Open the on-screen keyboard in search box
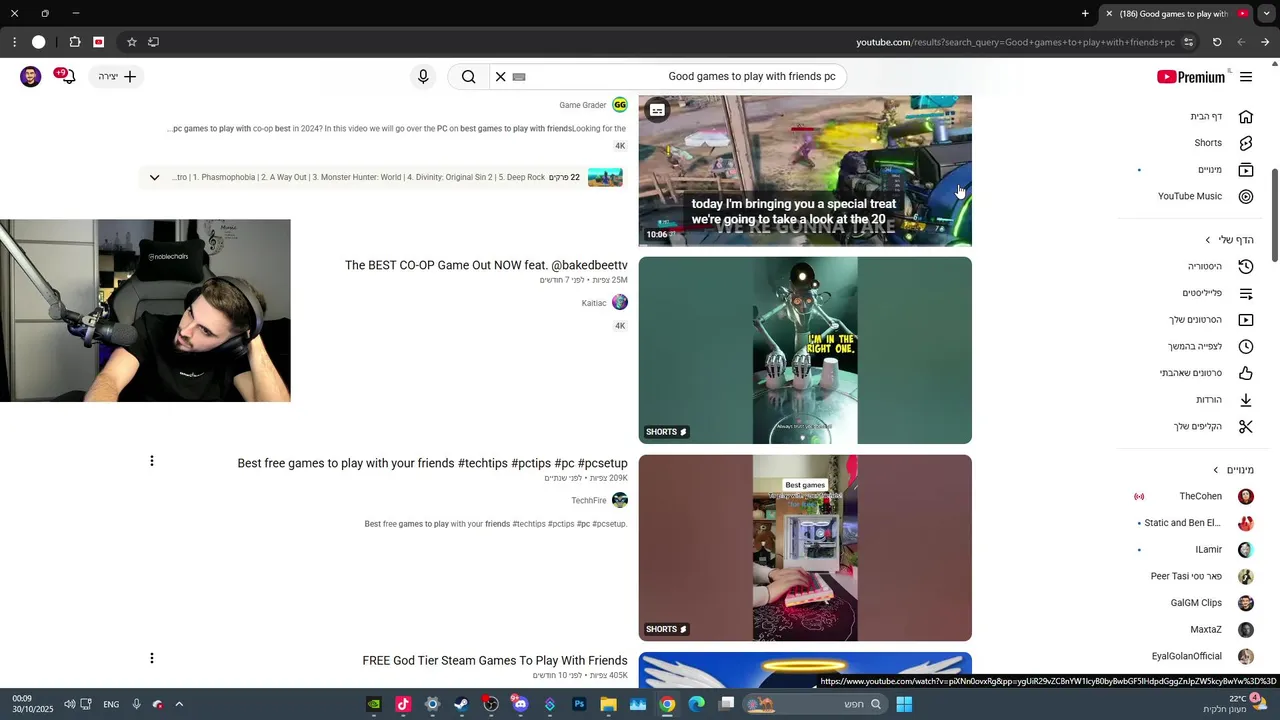 [519, 77]
